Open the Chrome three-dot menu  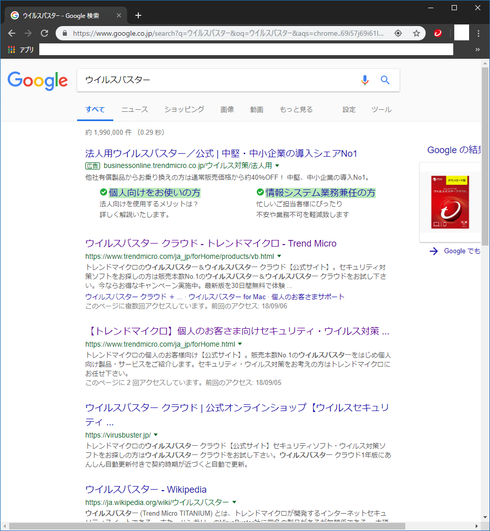click(478, 33)
